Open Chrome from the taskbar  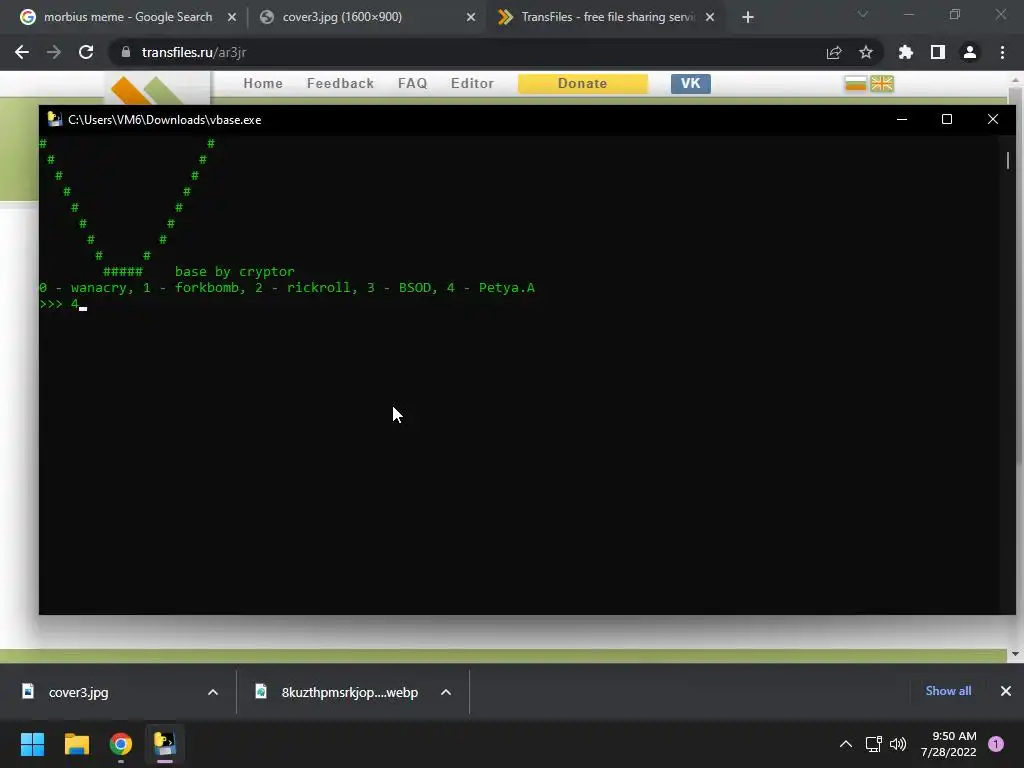pos(121,744)
